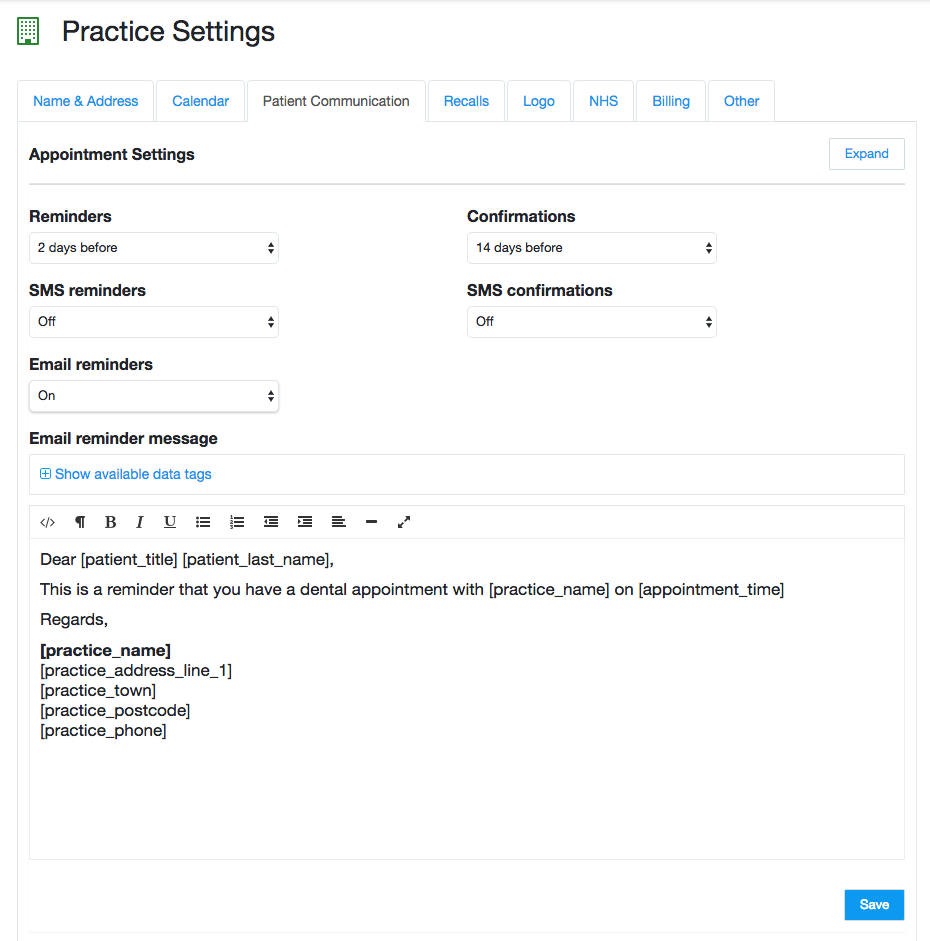Open the Confirmations days-before dropdown

(591, 248)
